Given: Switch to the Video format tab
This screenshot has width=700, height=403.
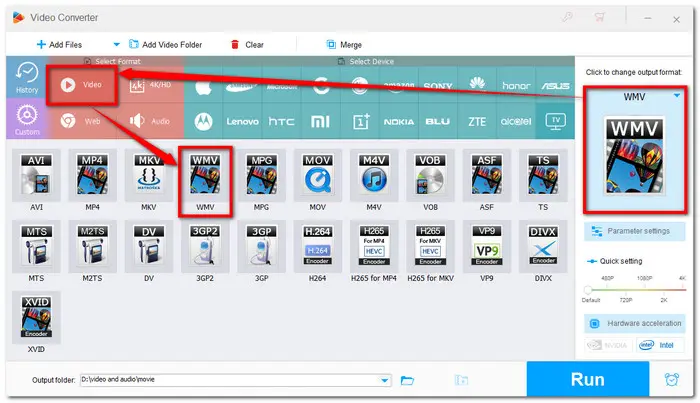Looking at the screenshot, I should pos(82,85).
